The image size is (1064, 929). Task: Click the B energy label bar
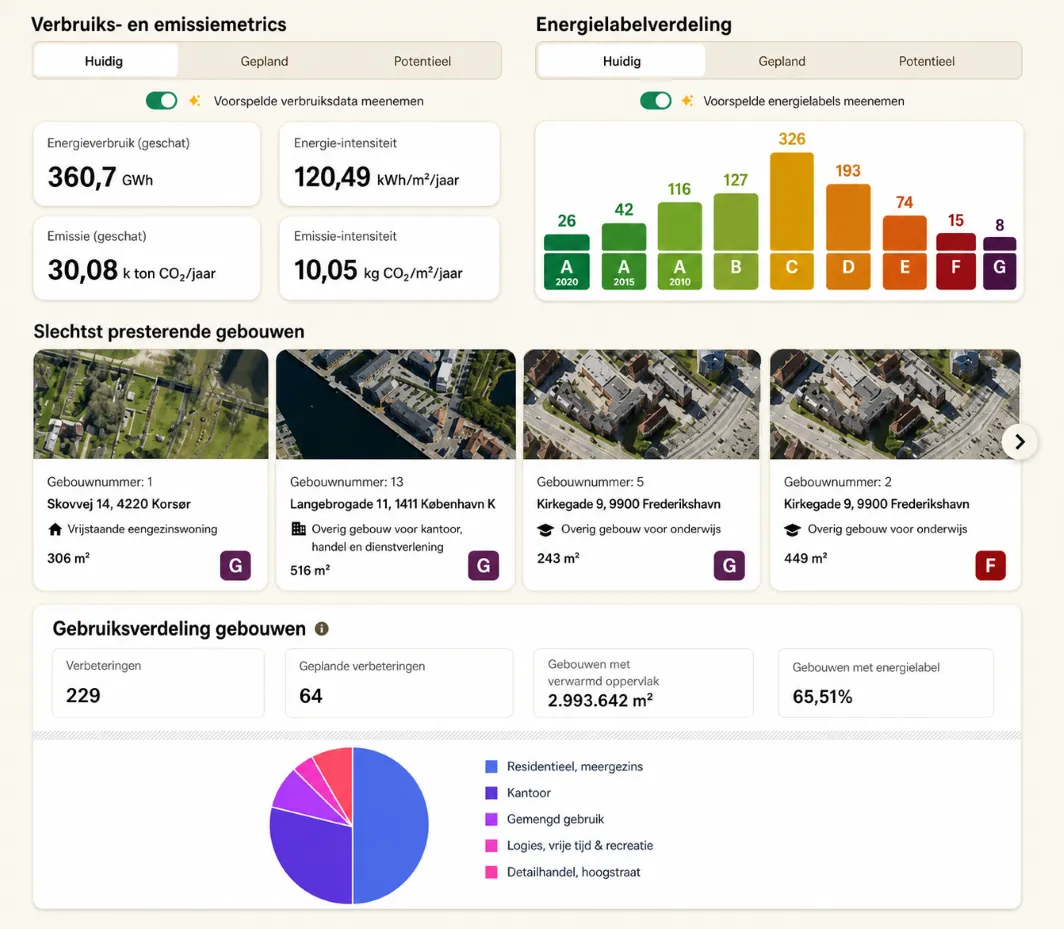coord(736,242)
